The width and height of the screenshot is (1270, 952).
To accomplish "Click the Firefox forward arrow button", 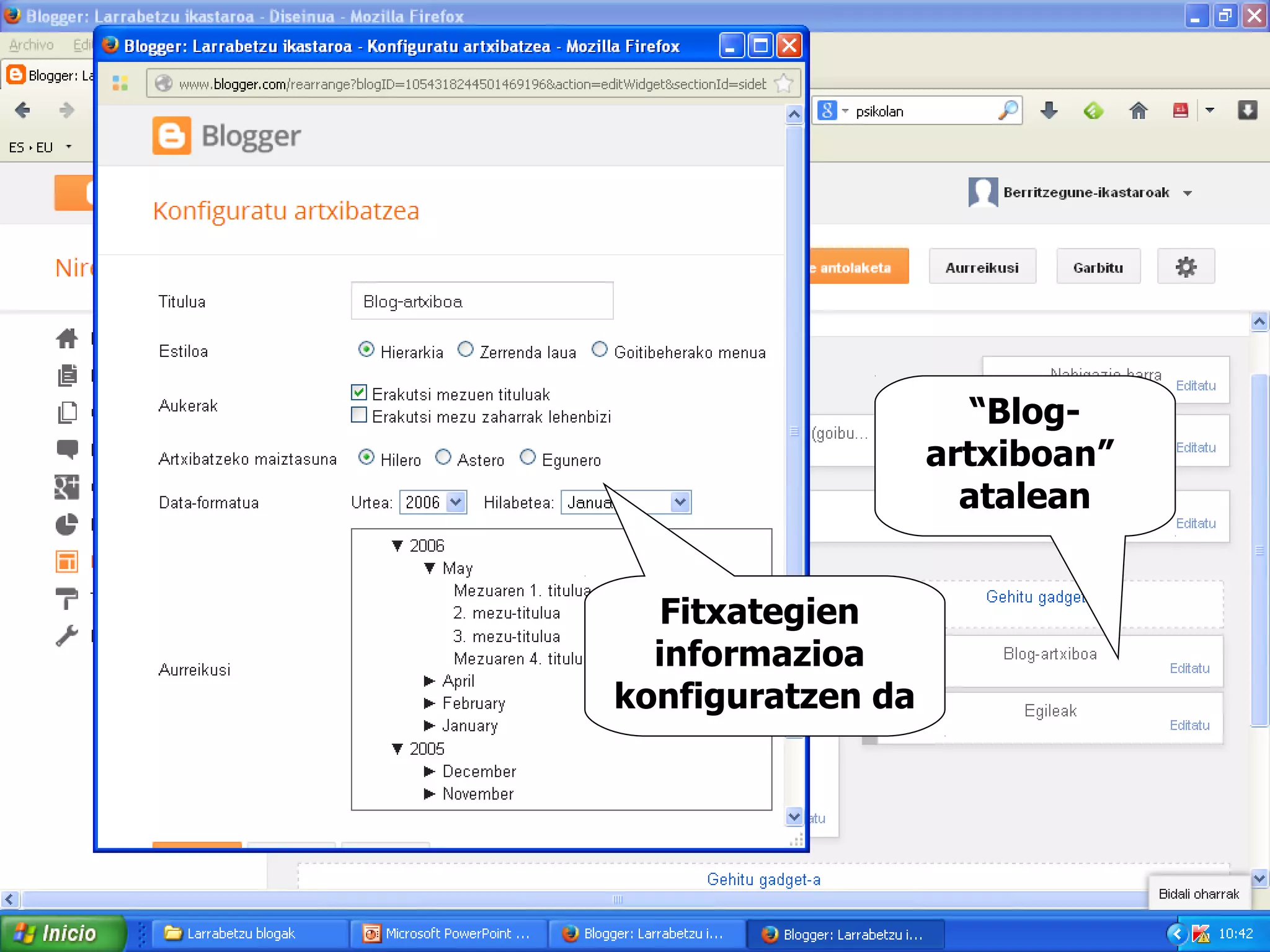I will [x=66, y=110].
